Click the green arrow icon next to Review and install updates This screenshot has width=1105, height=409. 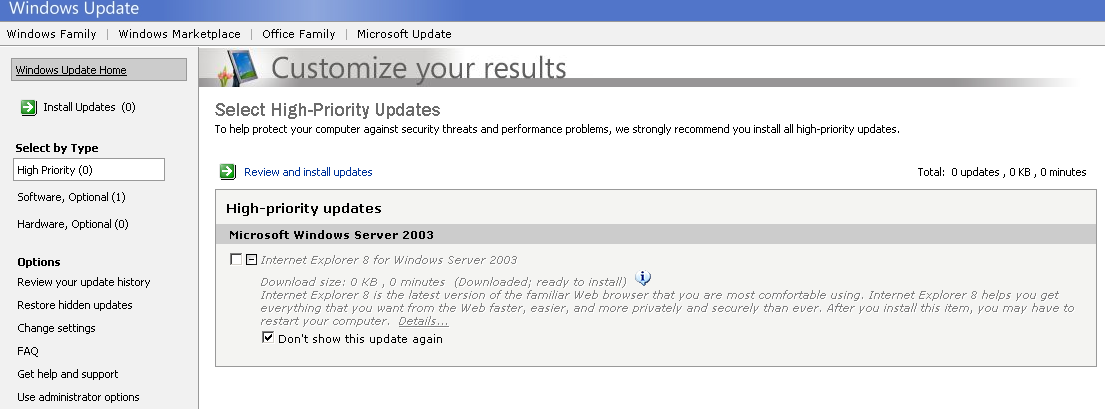click(x=227, y=172)
